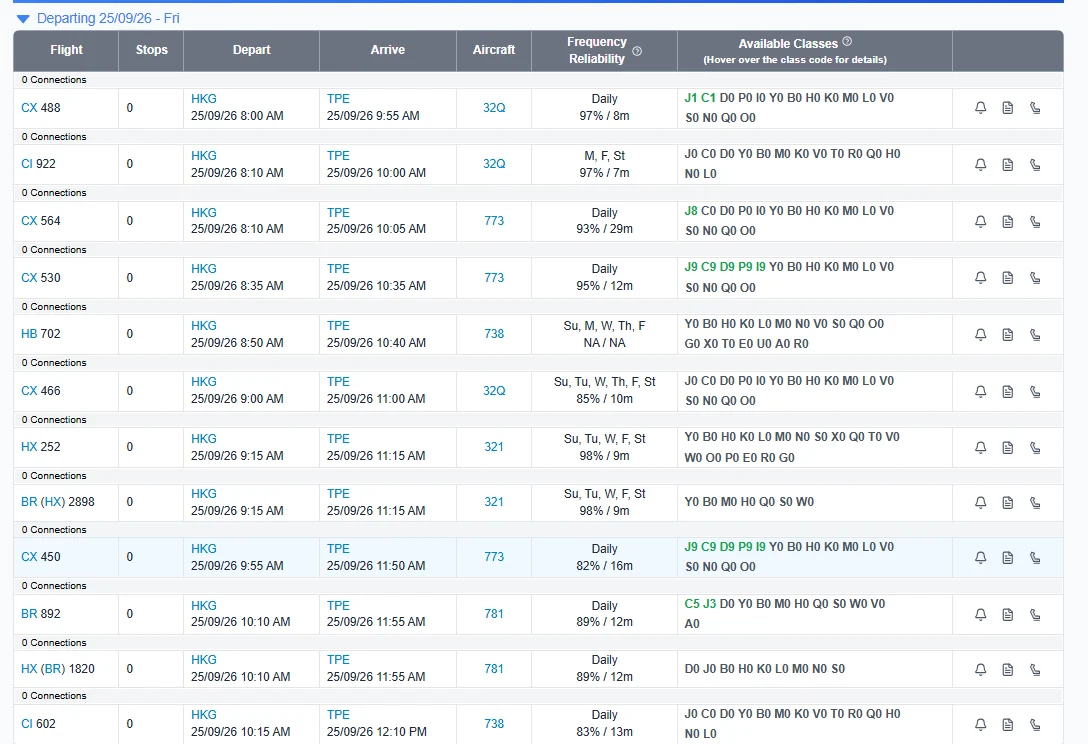Click the 773 aircraft link for CX 564
Viewport: 1088px width, 744px height.
[x=494, y=221]
